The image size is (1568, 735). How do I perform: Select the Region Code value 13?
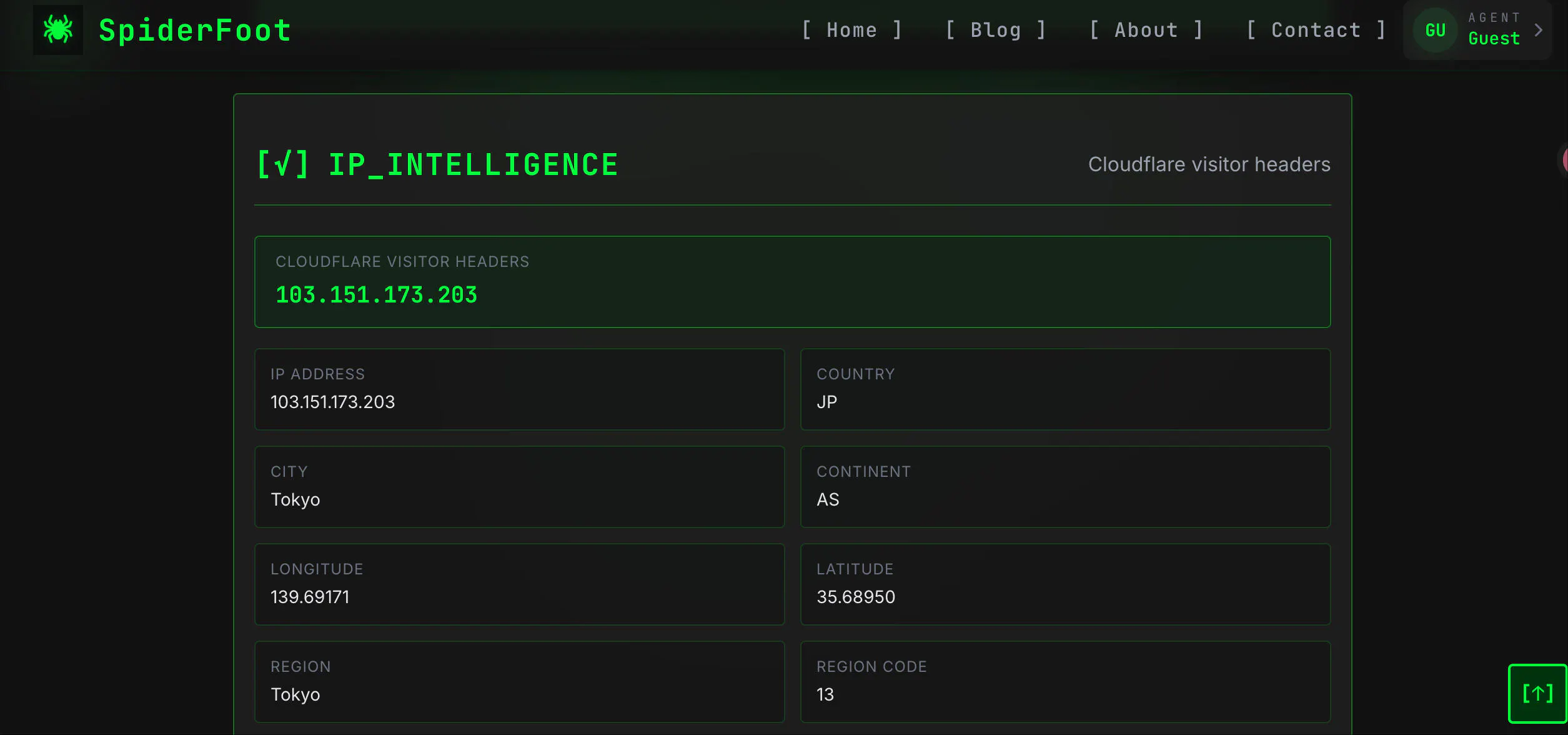coord(825,694)
